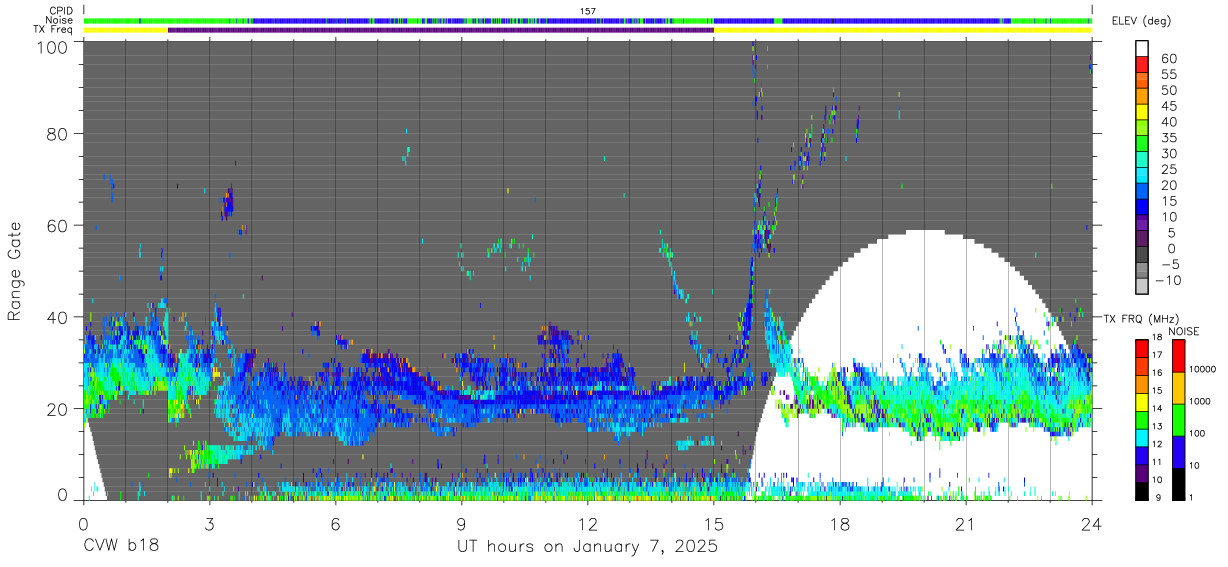Viewport: 1228px width, 567px height.
Task: Click the 55 label on the ELEV scale
Action: coord(1167,75)
